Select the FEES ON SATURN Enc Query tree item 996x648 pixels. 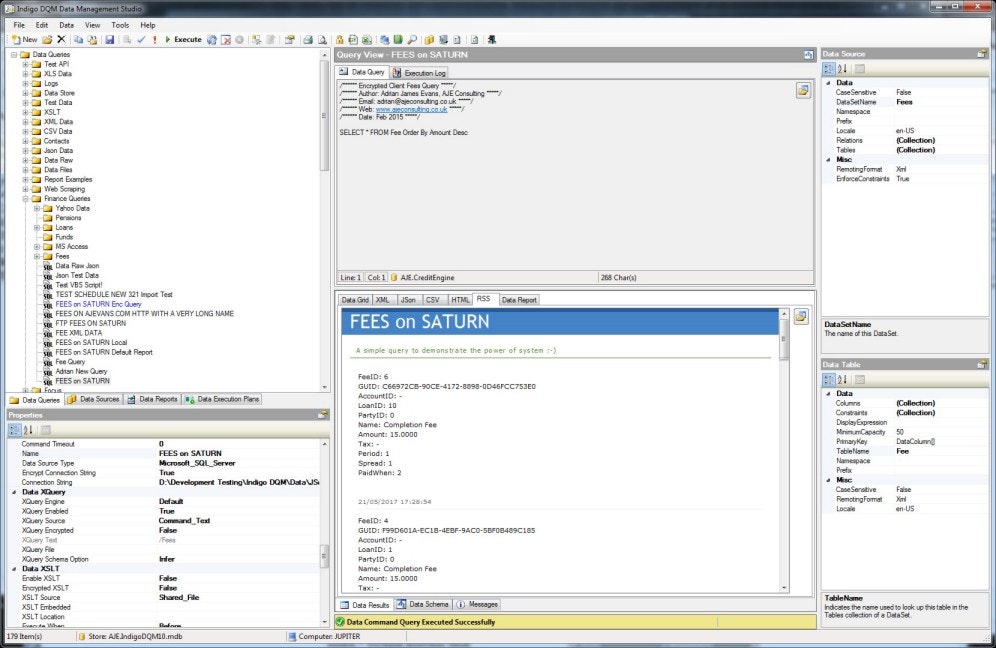100,304
